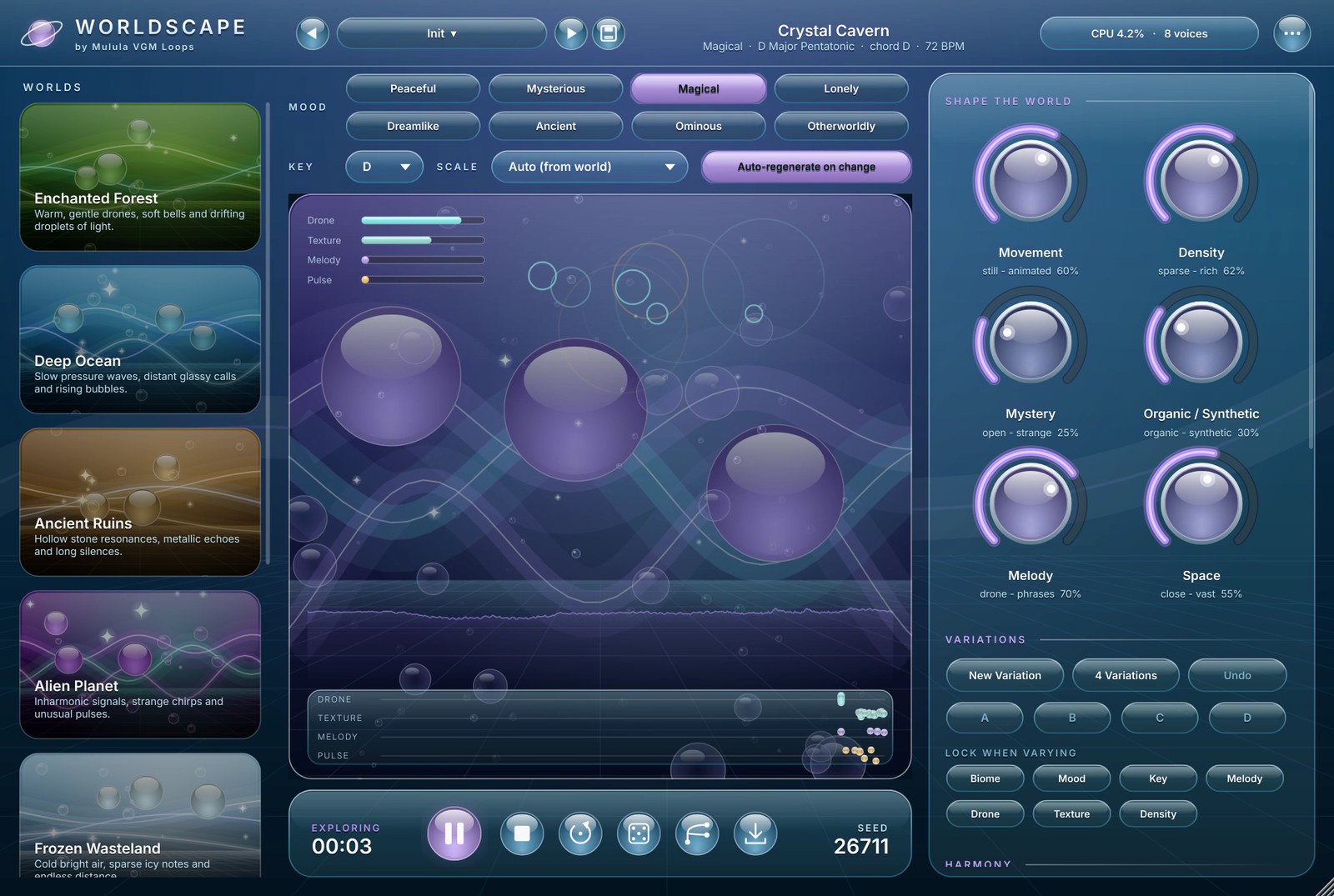This screenshot has width=1334, height=896.
Task: Click the previous preset arrow button
Action: coord(313,33)
